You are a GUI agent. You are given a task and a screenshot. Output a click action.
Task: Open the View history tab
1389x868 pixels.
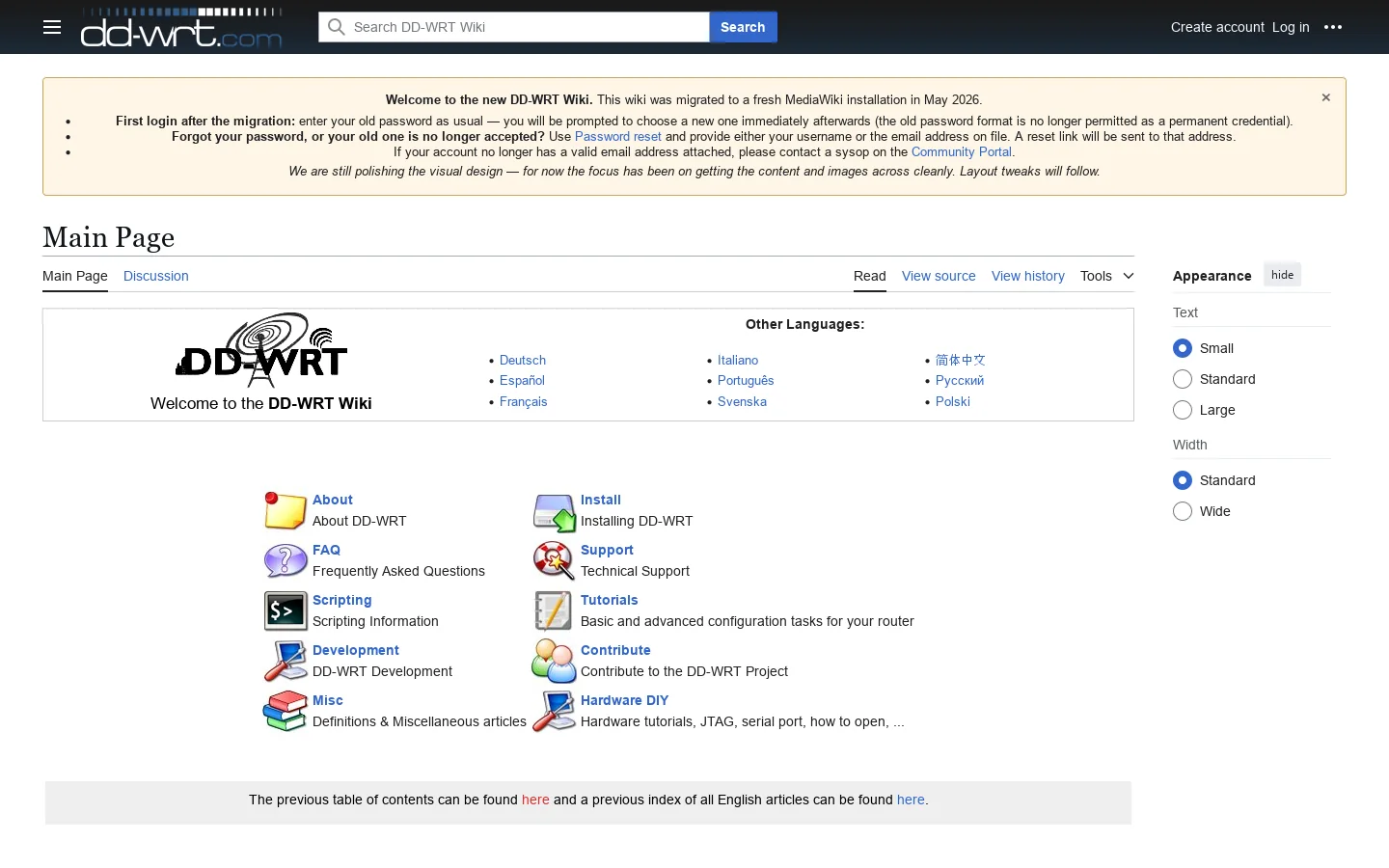[x=1028, y=276]
